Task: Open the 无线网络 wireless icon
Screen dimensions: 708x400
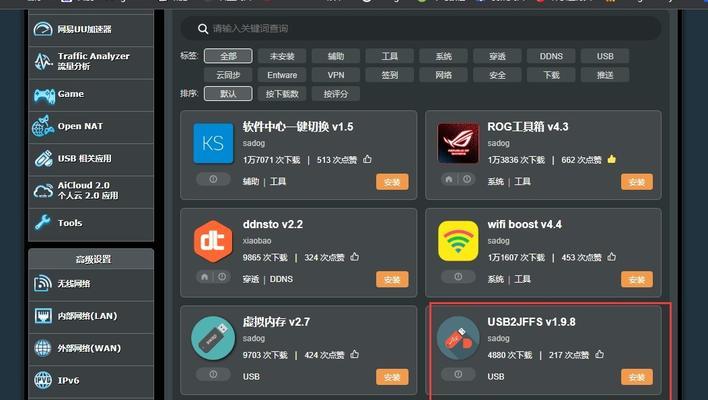Action: 42,284
